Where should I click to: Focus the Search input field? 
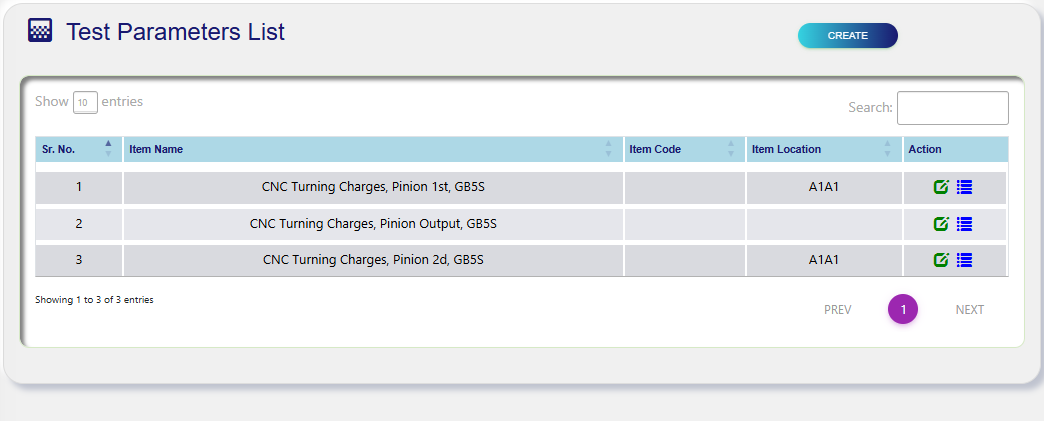click(952, 108)
